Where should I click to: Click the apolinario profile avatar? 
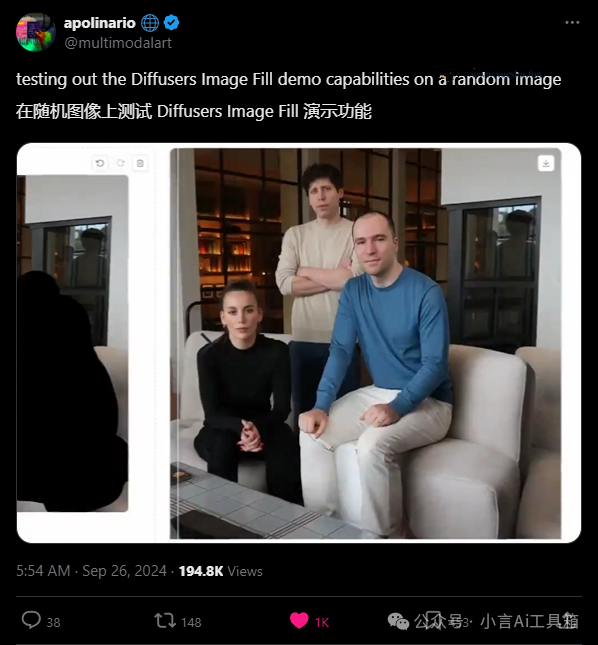coord(36,32)
